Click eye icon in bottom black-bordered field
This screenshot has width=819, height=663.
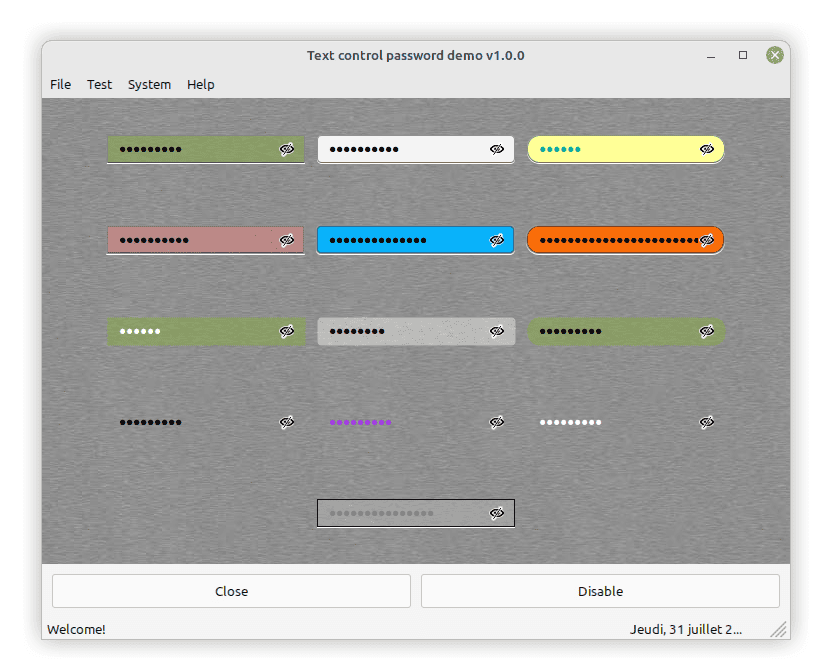[497, 513]
